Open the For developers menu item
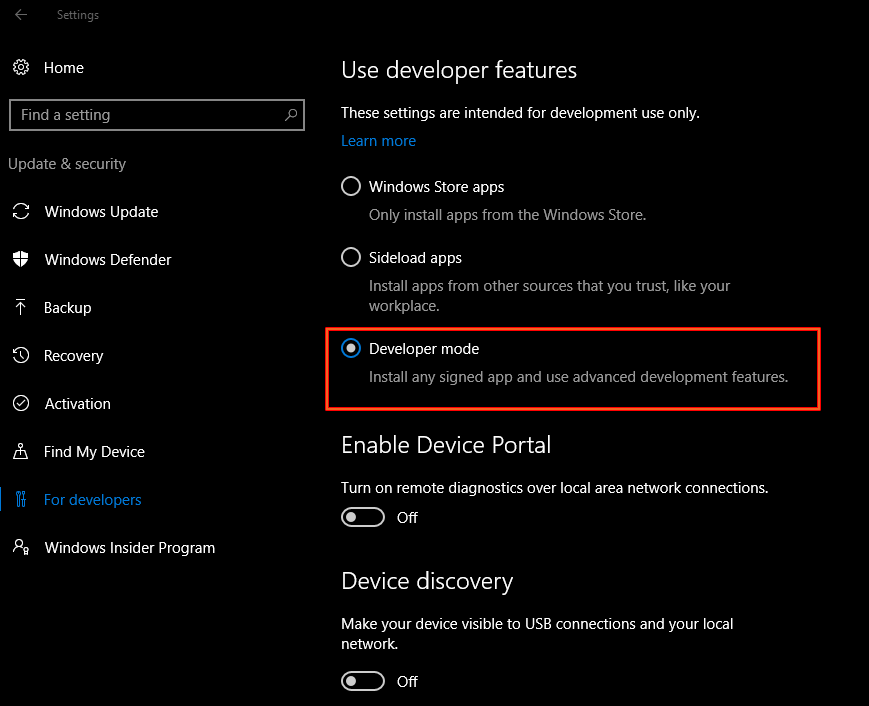This screenshot has width=869, height=706. tap(93, 500)
